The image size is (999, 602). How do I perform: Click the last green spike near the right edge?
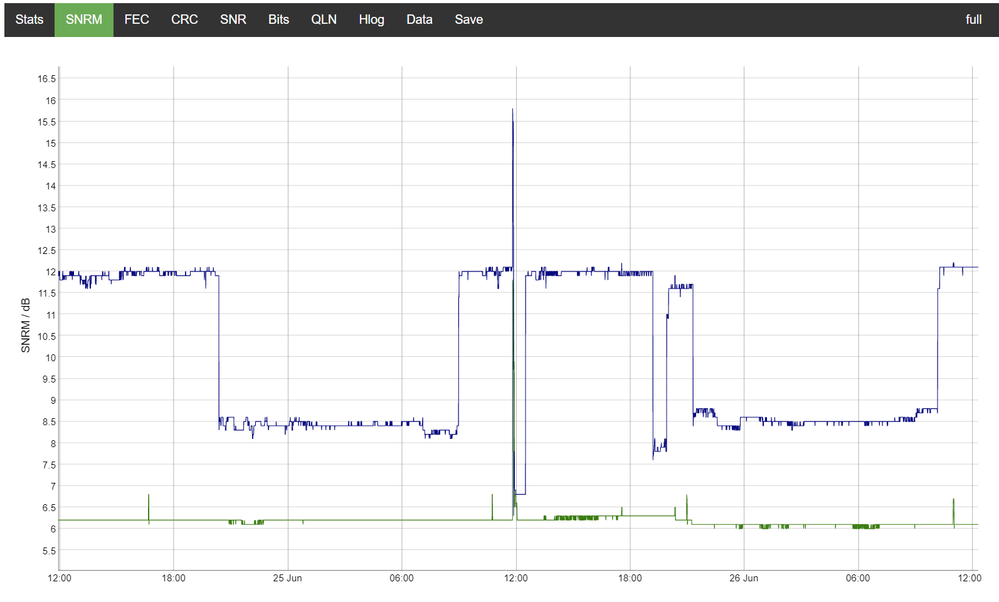tap(954, 501)
